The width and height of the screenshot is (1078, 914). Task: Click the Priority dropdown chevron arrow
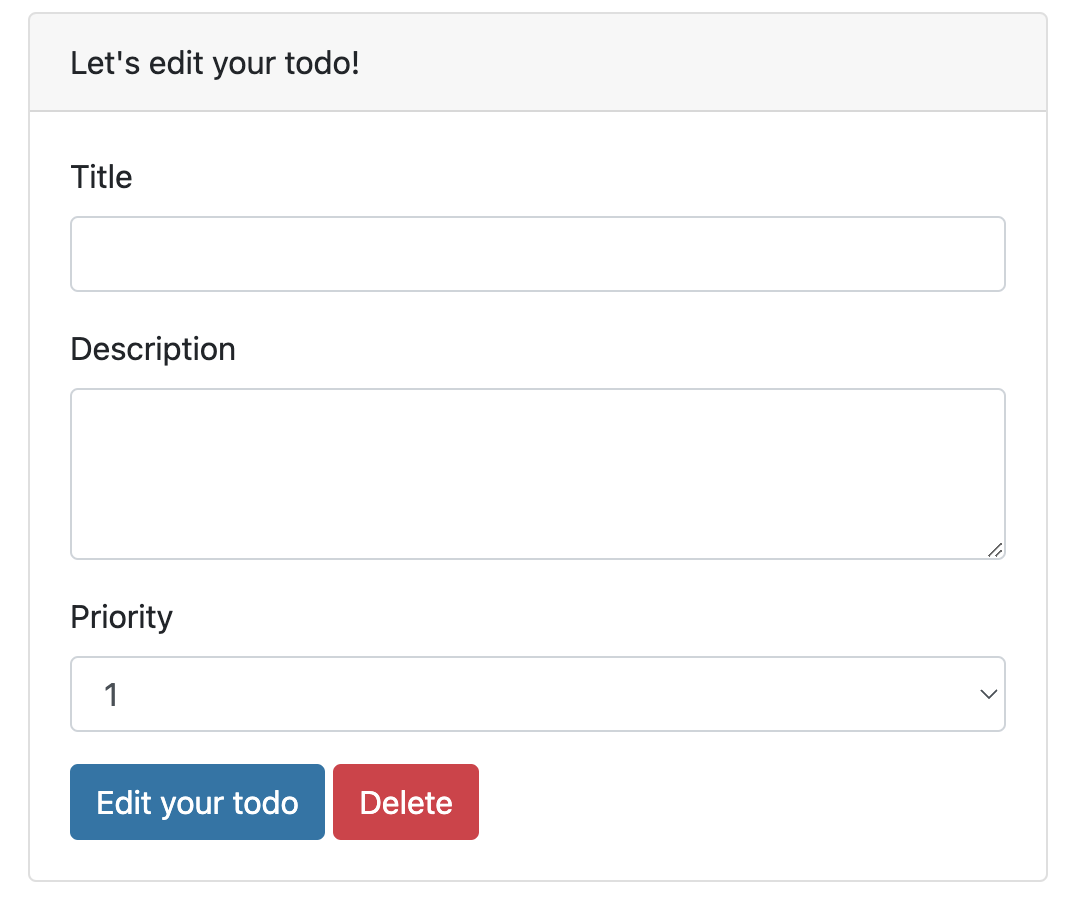pos(988,694)
